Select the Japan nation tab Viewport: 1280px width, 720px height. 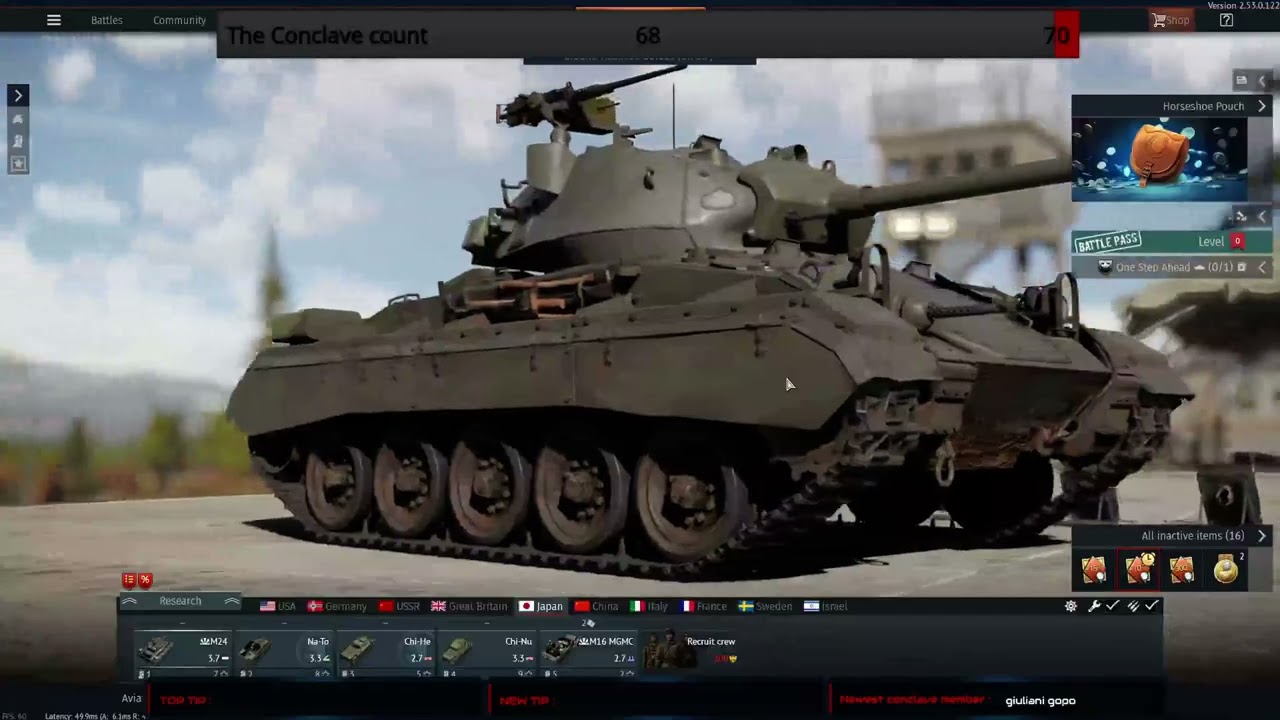pos(541,606)
